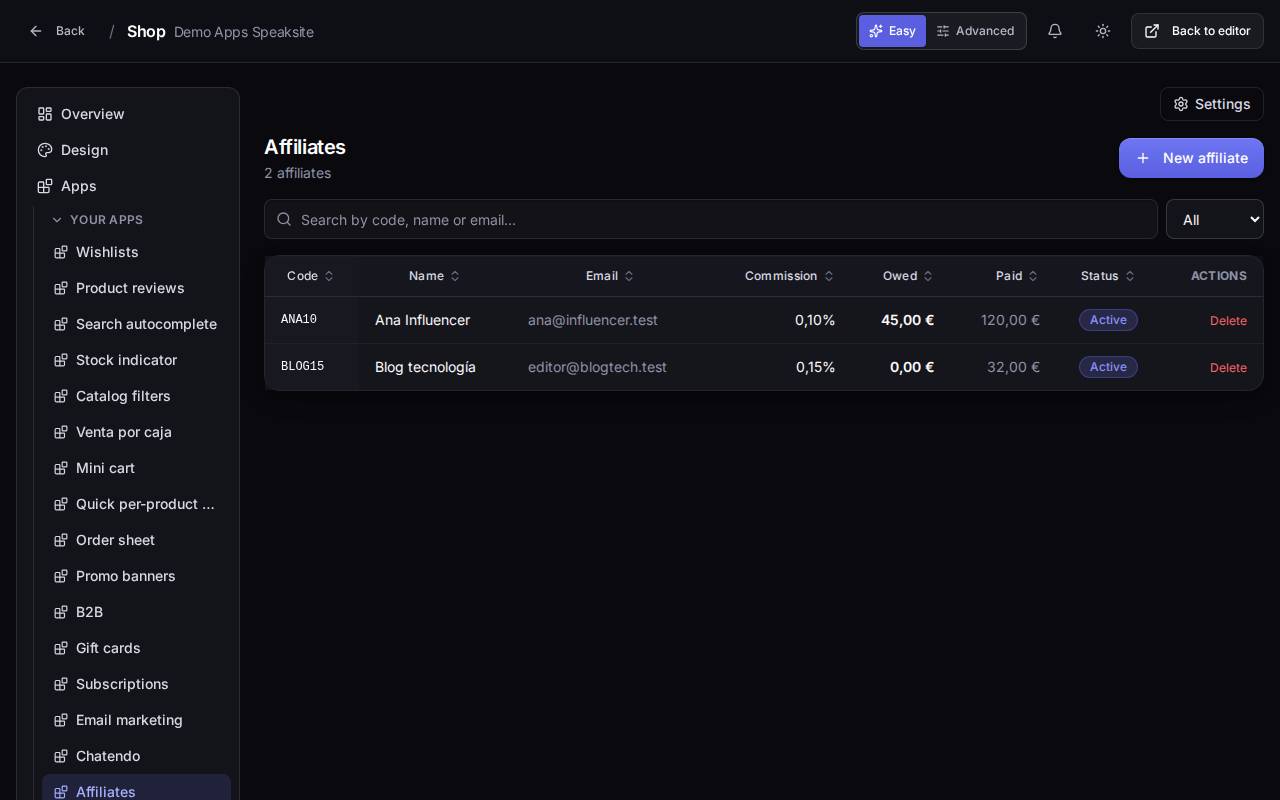The width and height of the screenshot is (1280, 800).
Task: Sort table by Name column
Action: pos(434,276)
